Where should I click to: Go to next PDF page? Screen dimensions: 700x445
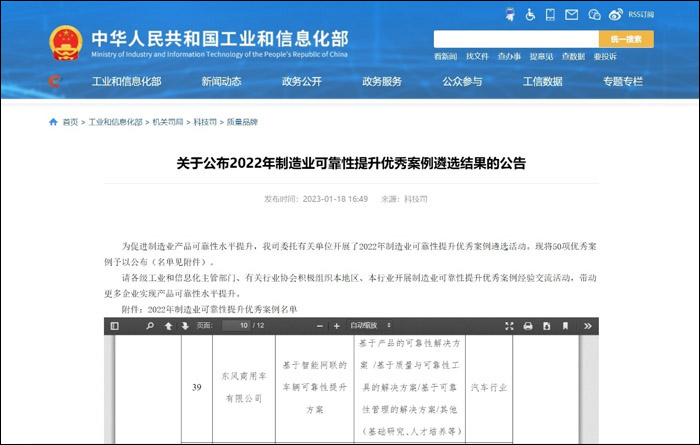pyautogui.click(x=185, y=326)
